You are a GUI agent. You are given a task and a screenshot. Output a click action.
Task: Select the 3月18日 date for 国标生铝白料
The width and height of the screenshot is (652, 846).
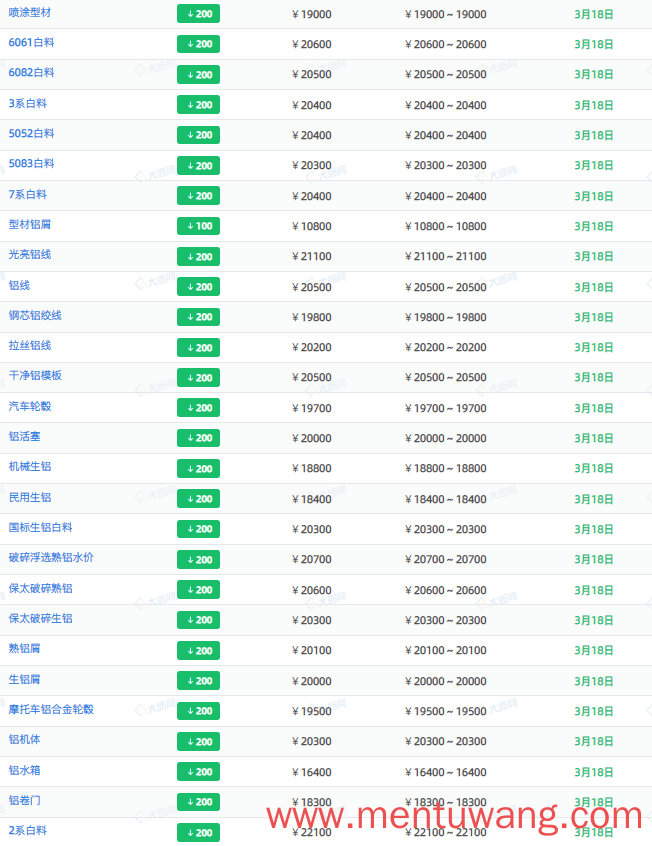click(594, 530)
